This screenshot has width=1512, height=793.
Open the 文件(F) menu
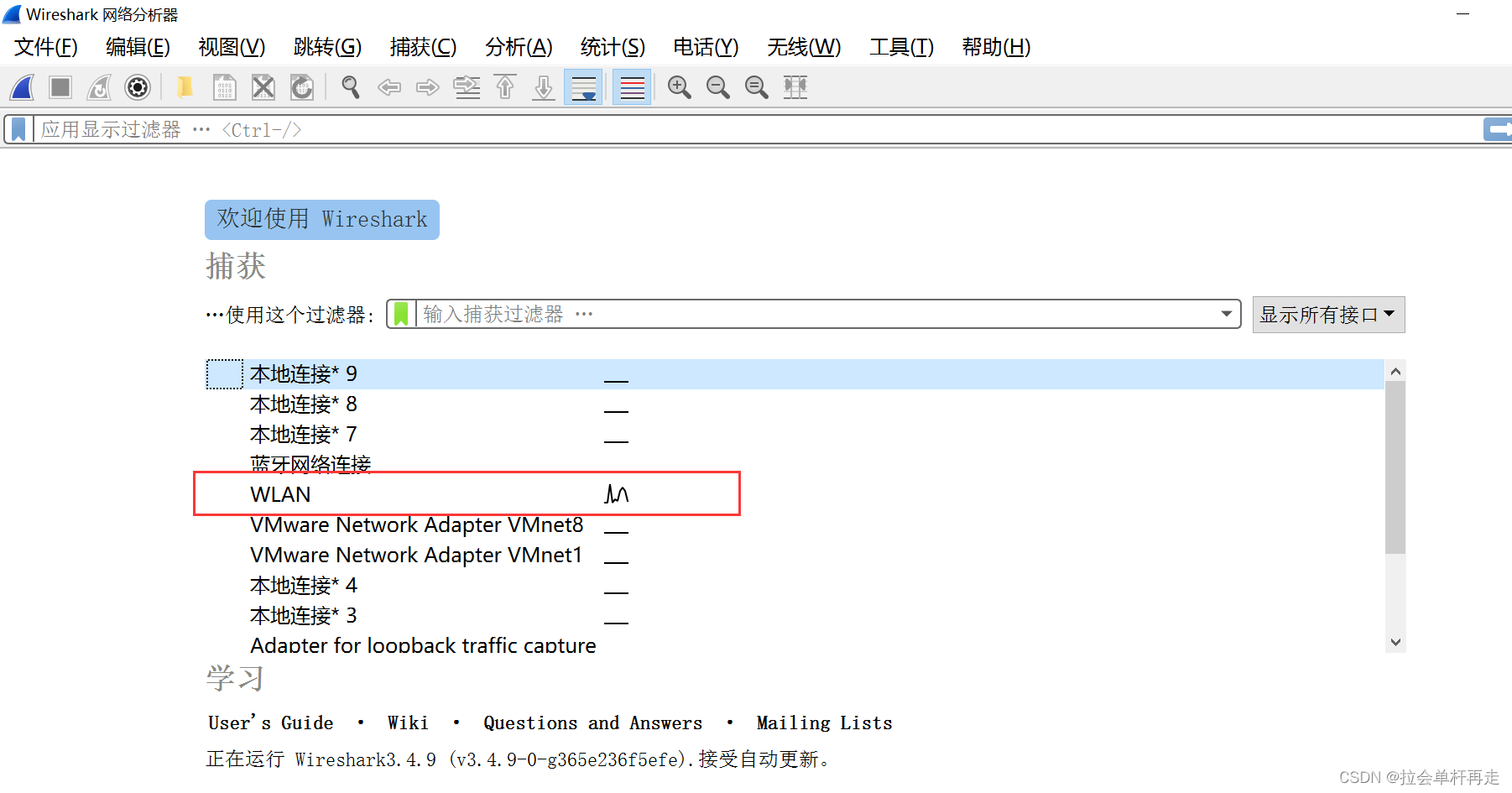click(46, 47)
